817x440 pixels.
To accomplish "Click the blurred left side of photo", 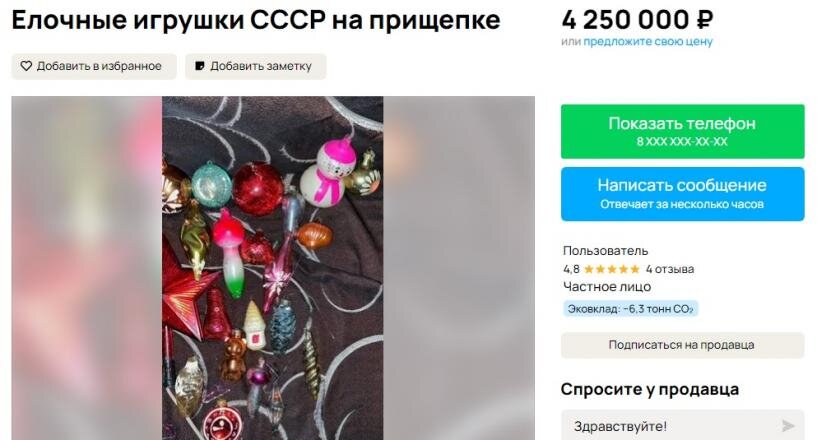I will tap(86, 268).
